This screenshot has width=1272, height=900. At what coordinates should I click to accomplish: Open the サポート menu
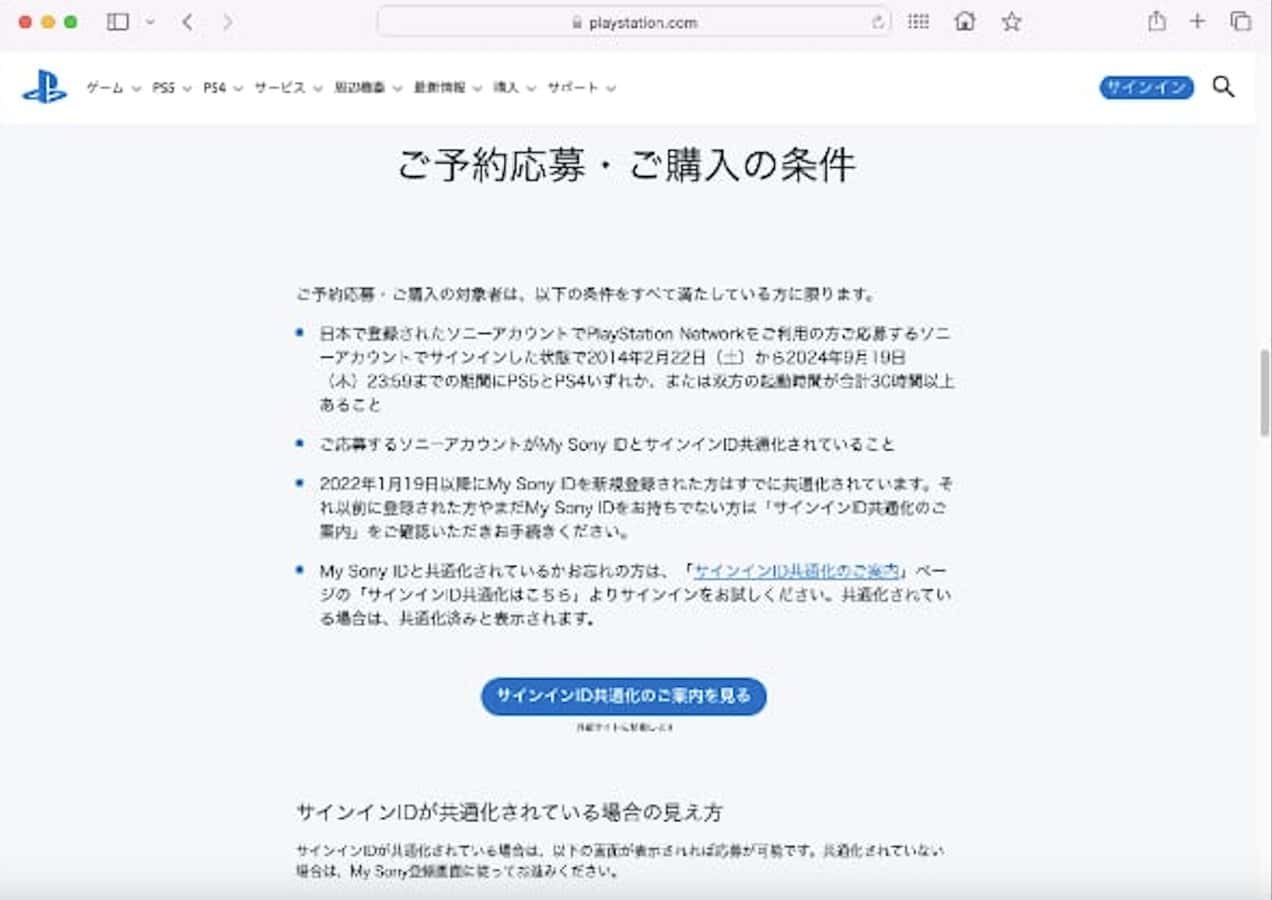coord(581,88)
